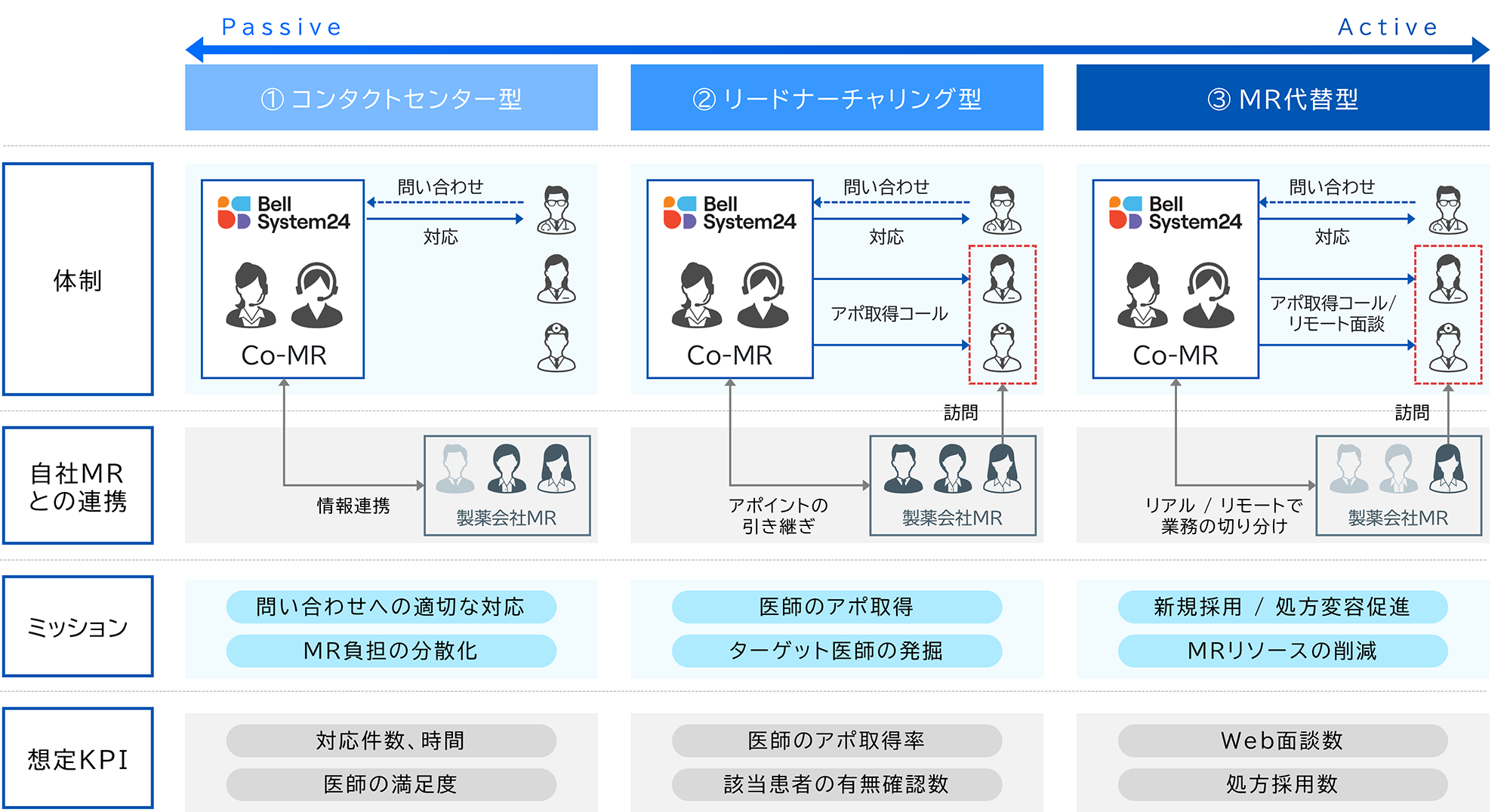Click the Bell System24 logo in the MR代替型 column
The height and width of the screenshot is (812, 1510).
pos(1175,213)
